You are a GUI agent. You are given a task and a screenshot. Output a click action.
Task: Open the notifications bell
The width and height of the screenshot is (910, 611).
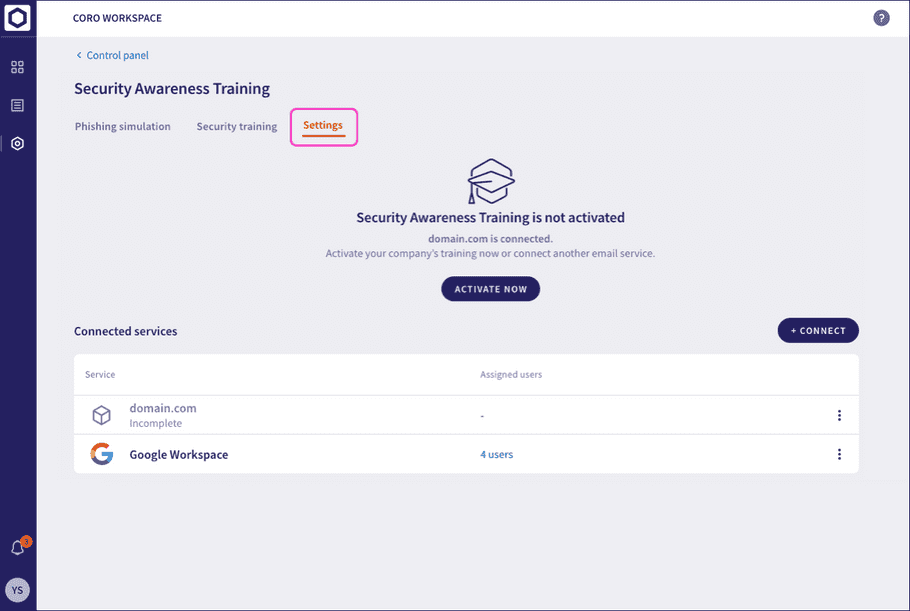click(x=18, y=548)
